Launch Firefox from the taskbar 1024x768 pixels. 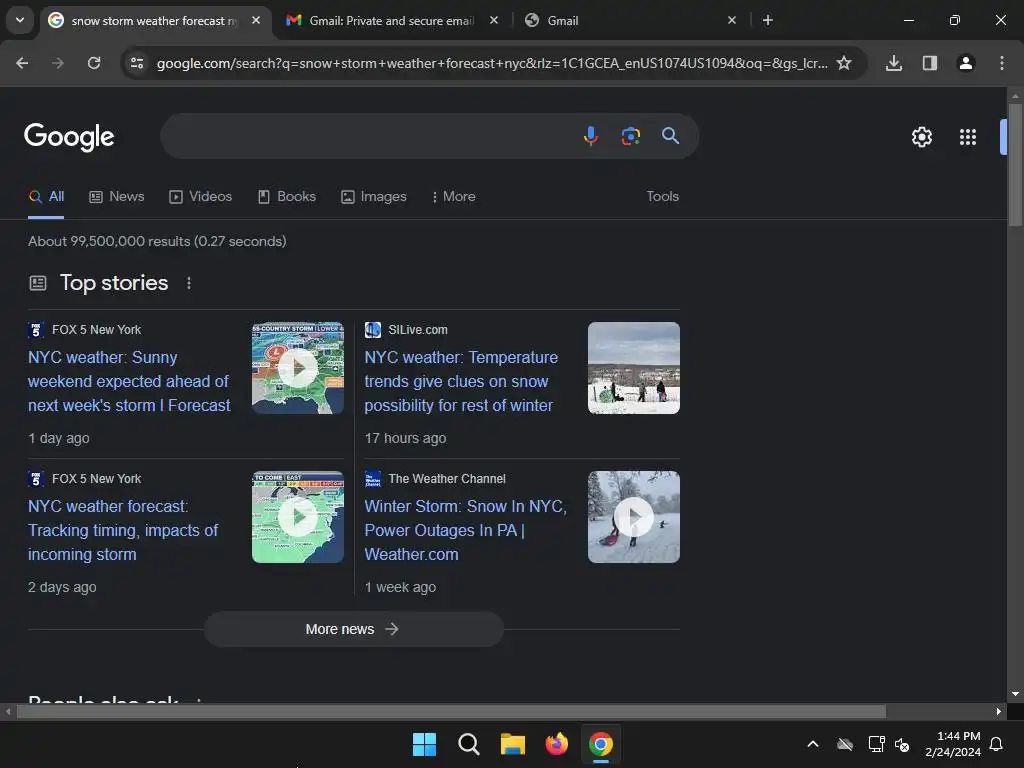[556, 744]
